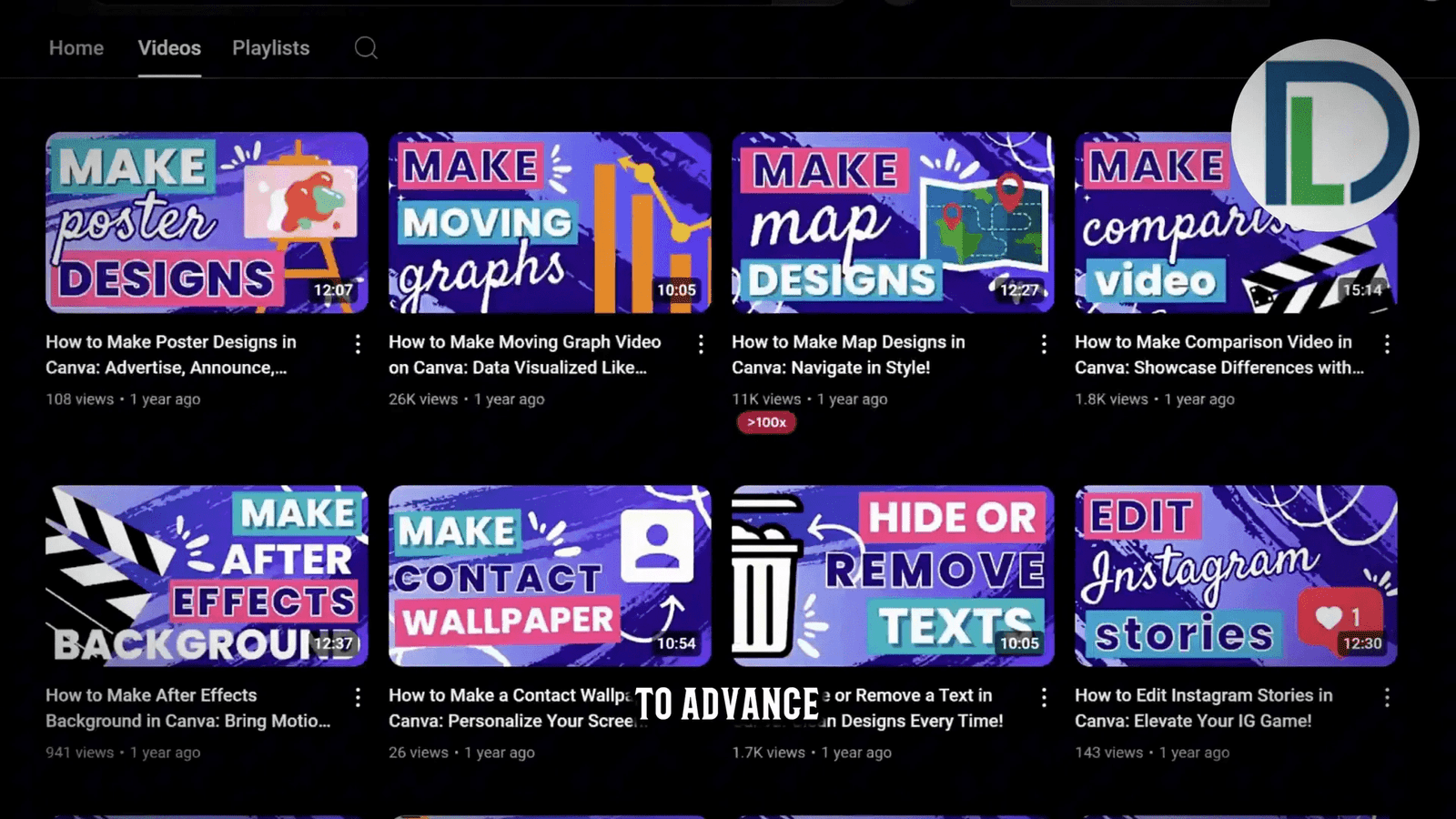Click the 12:07 duration badge on Poster Designs
The width and height of the screenshot is (1456, 819).
pos(333,290)
